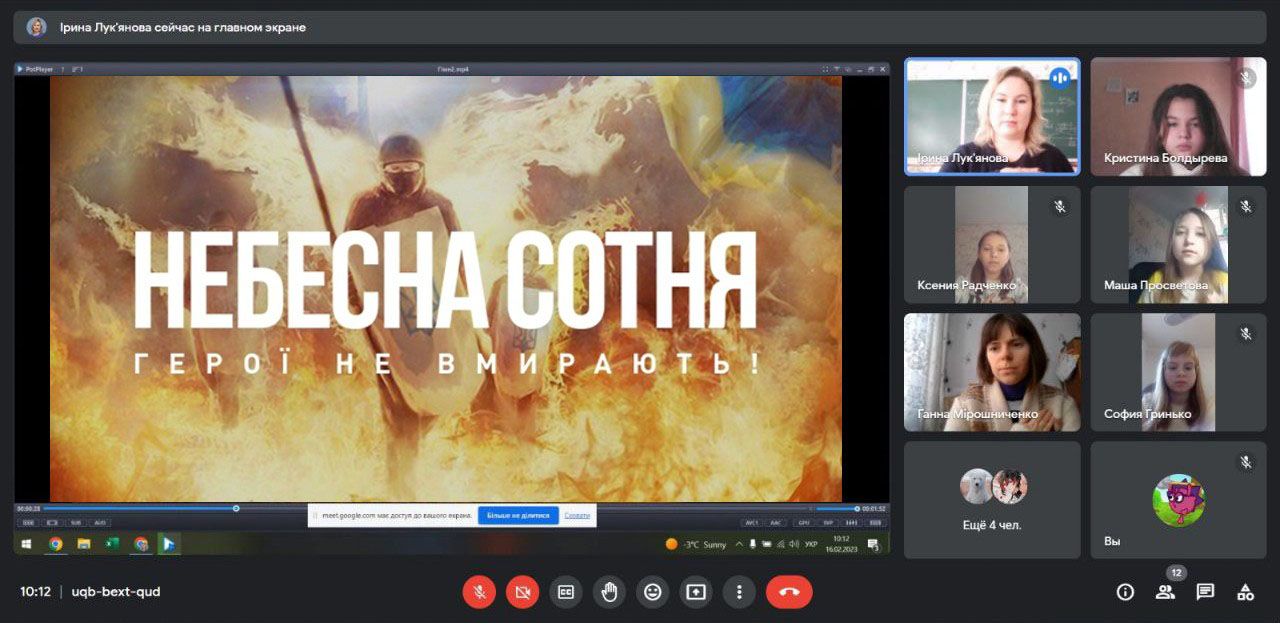Turn on the camera
1280x623 pixels.
tap(522, 592)
